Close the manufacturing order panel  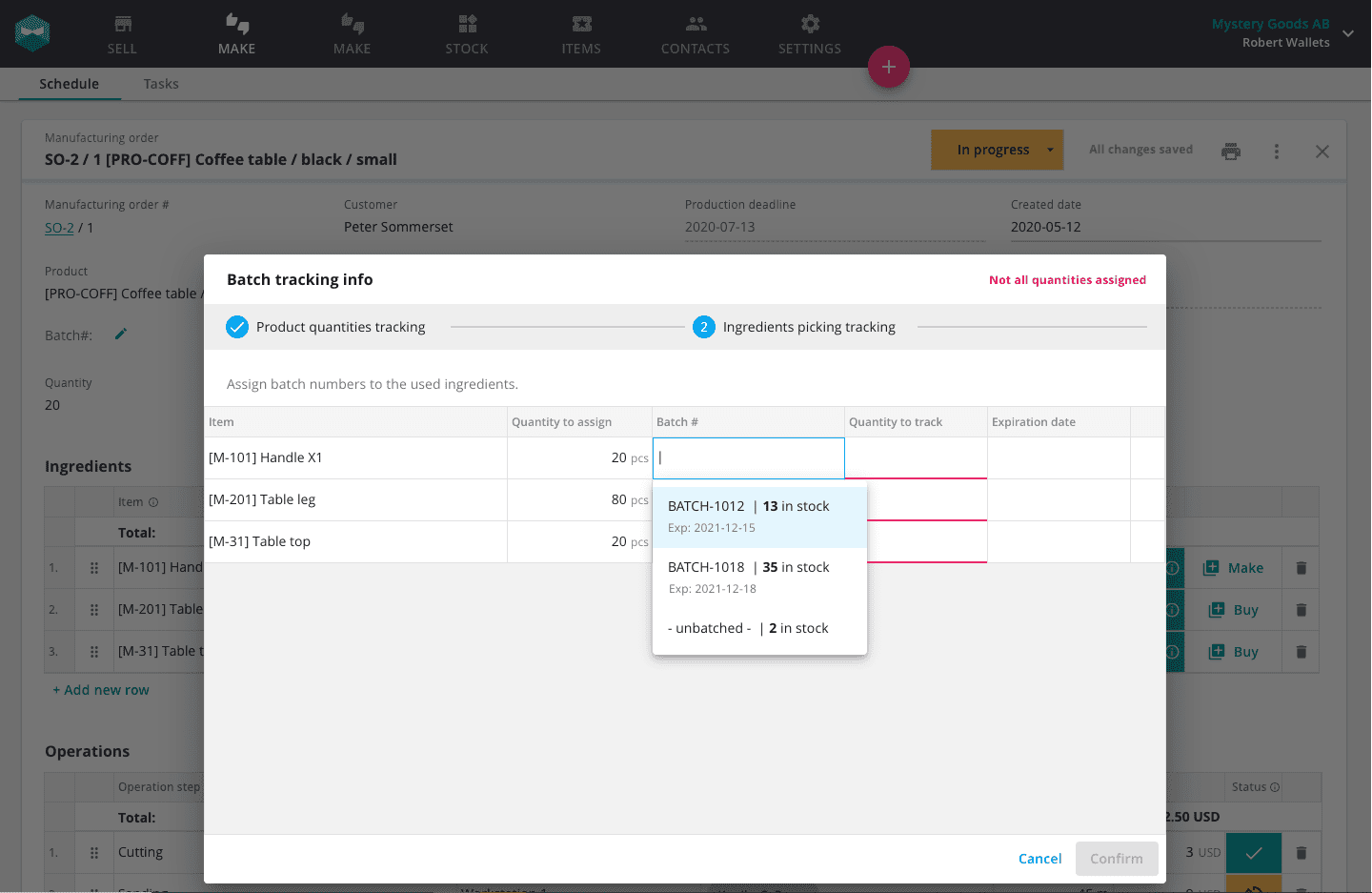click(1322, 152)
